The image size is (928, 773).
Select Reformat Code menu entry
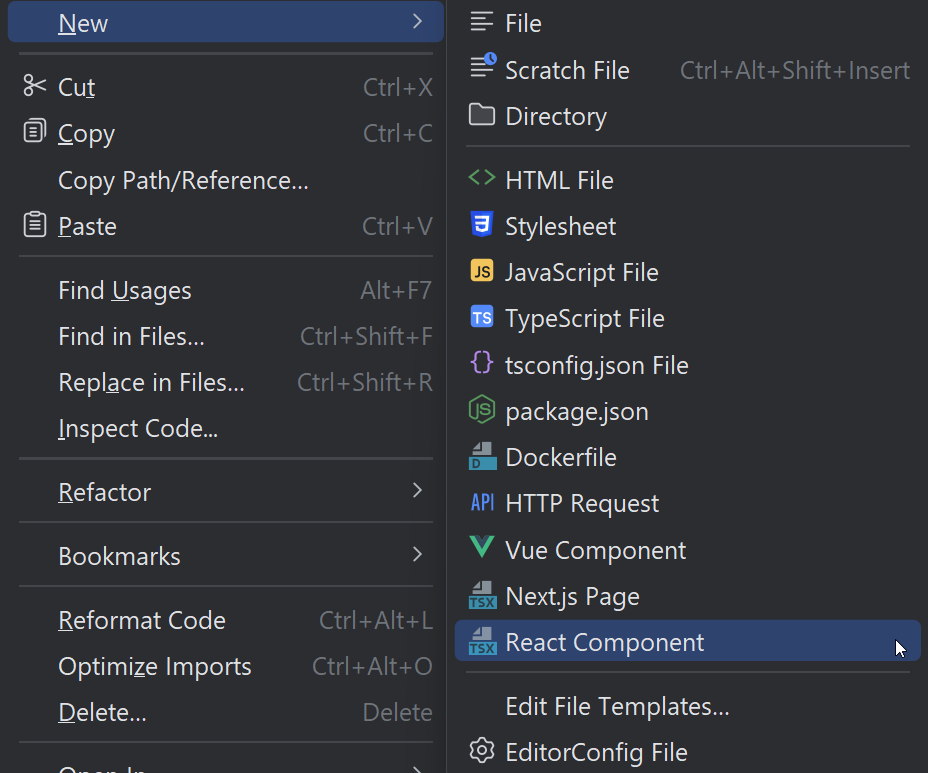[142, 620]
